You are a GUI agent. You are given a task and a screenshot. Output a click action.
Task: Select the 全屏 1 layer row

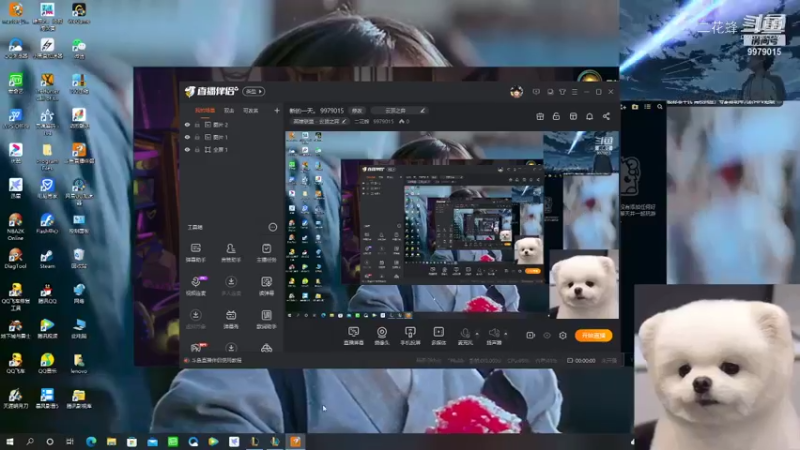pos(232,149)
